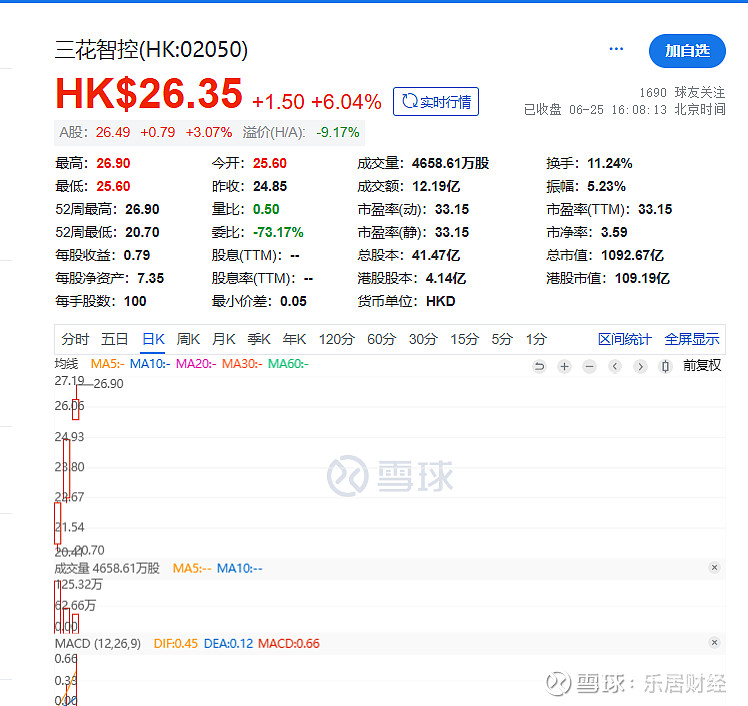748x706 pixels.
Task: Click the MA30 moving average label
Action: 242,364
